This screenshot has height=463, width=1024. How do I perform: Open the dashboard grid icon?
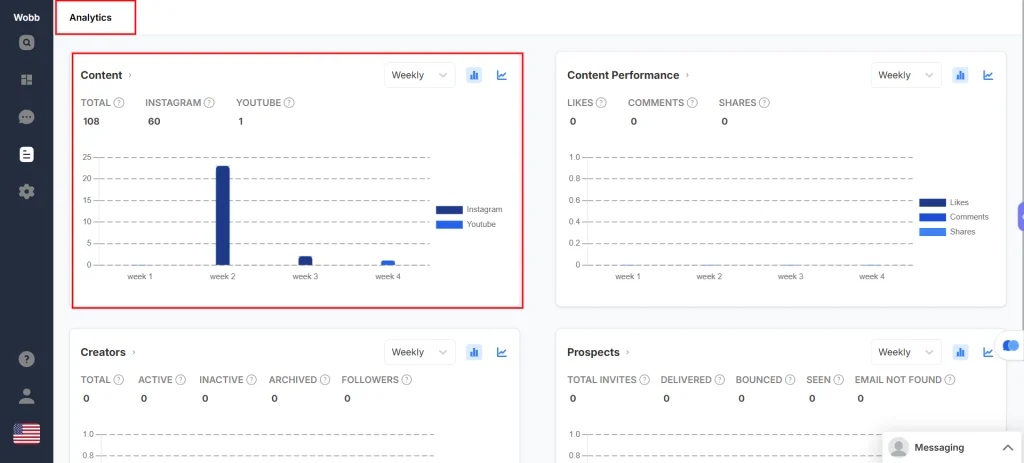(26, 80)
